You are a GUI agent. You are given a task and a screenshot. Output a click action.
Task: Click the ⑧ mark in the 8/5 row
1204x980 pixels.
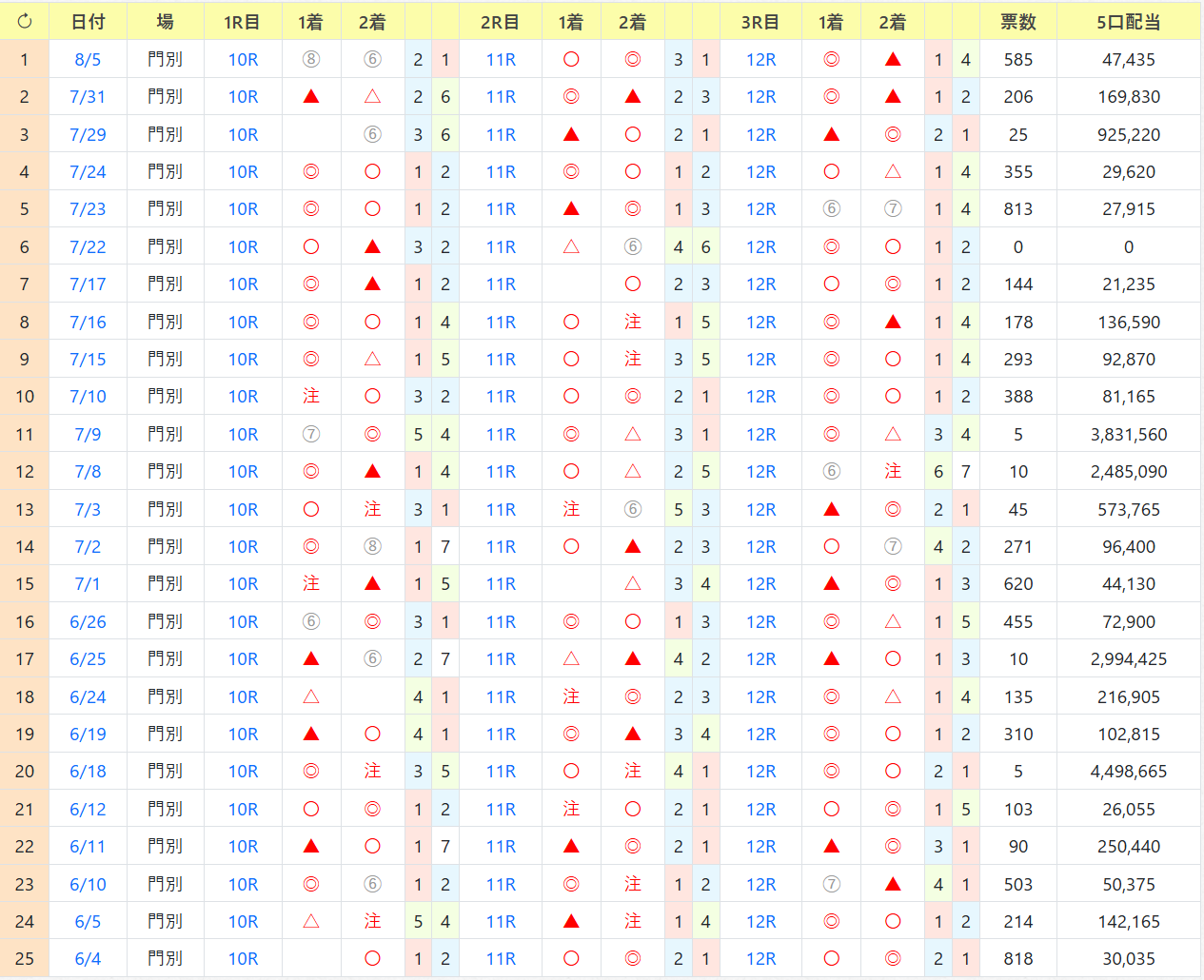pyautogui.click(x=311, y=60)
